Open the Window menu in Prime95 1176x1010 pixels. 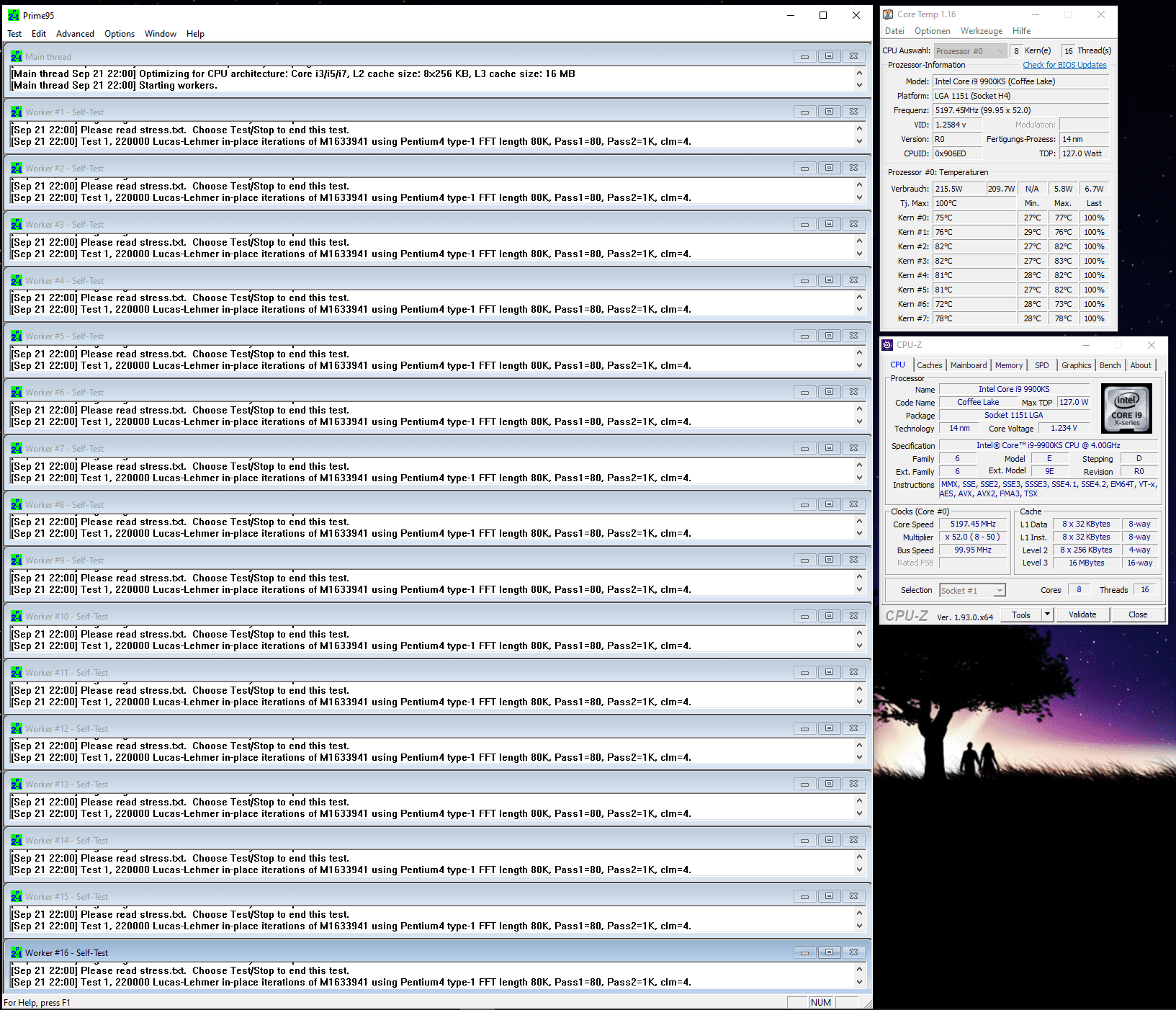coord(160,34)
